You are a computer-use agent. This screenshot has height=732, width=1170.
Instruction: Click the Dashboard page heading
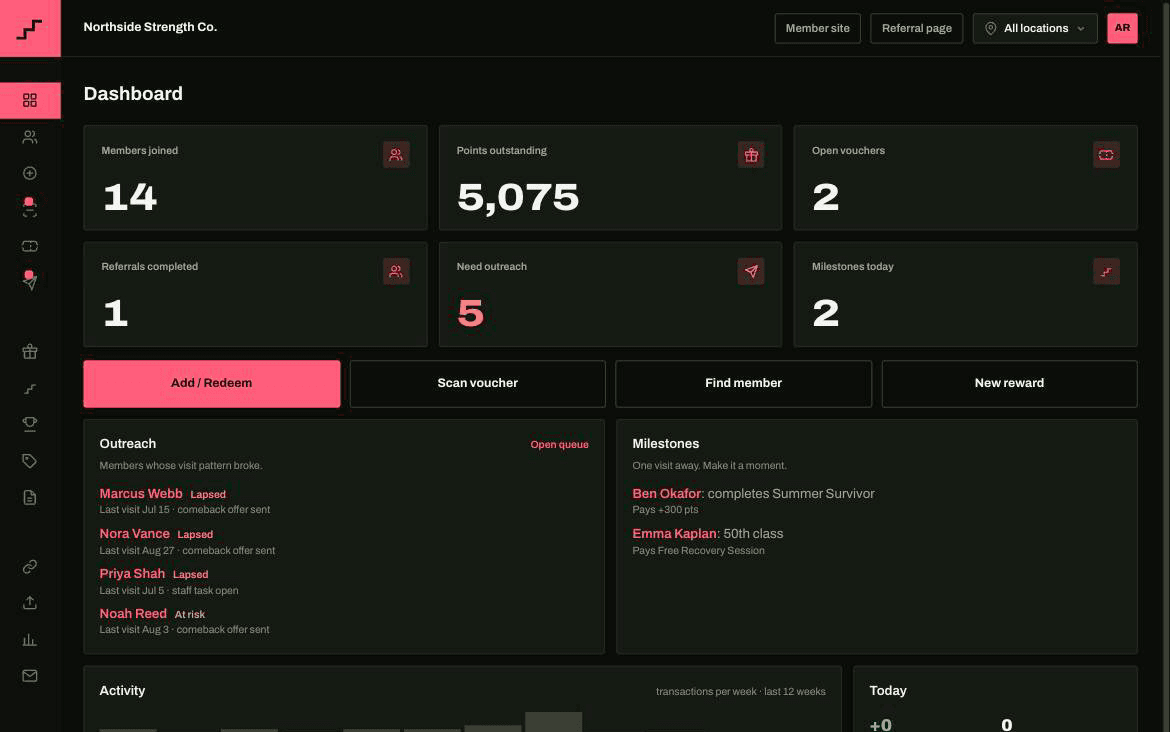(133, 93)
